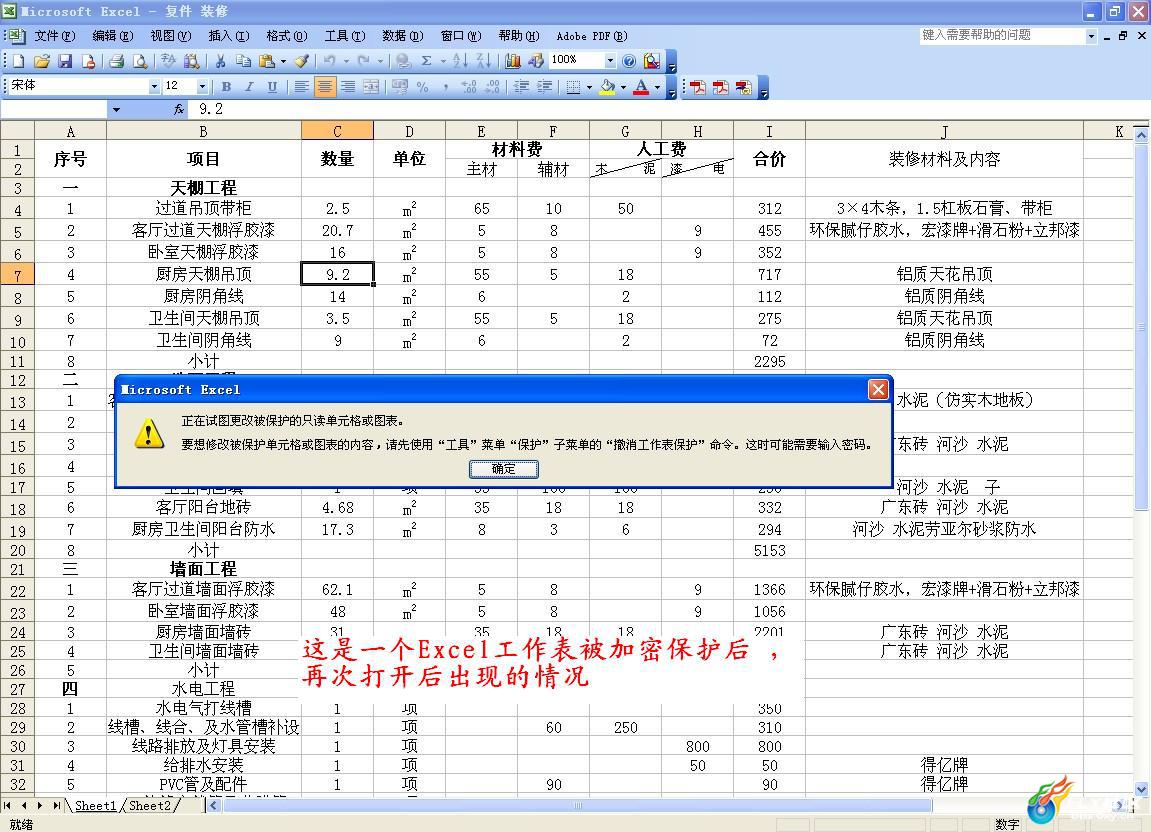Apply the red Font Color A

point(641,87)
